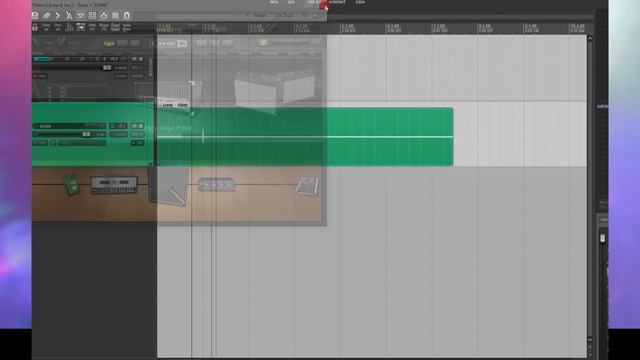Select the grey four-knob pedal in the signal chain

pyautogui.click(x=216, y=184)
